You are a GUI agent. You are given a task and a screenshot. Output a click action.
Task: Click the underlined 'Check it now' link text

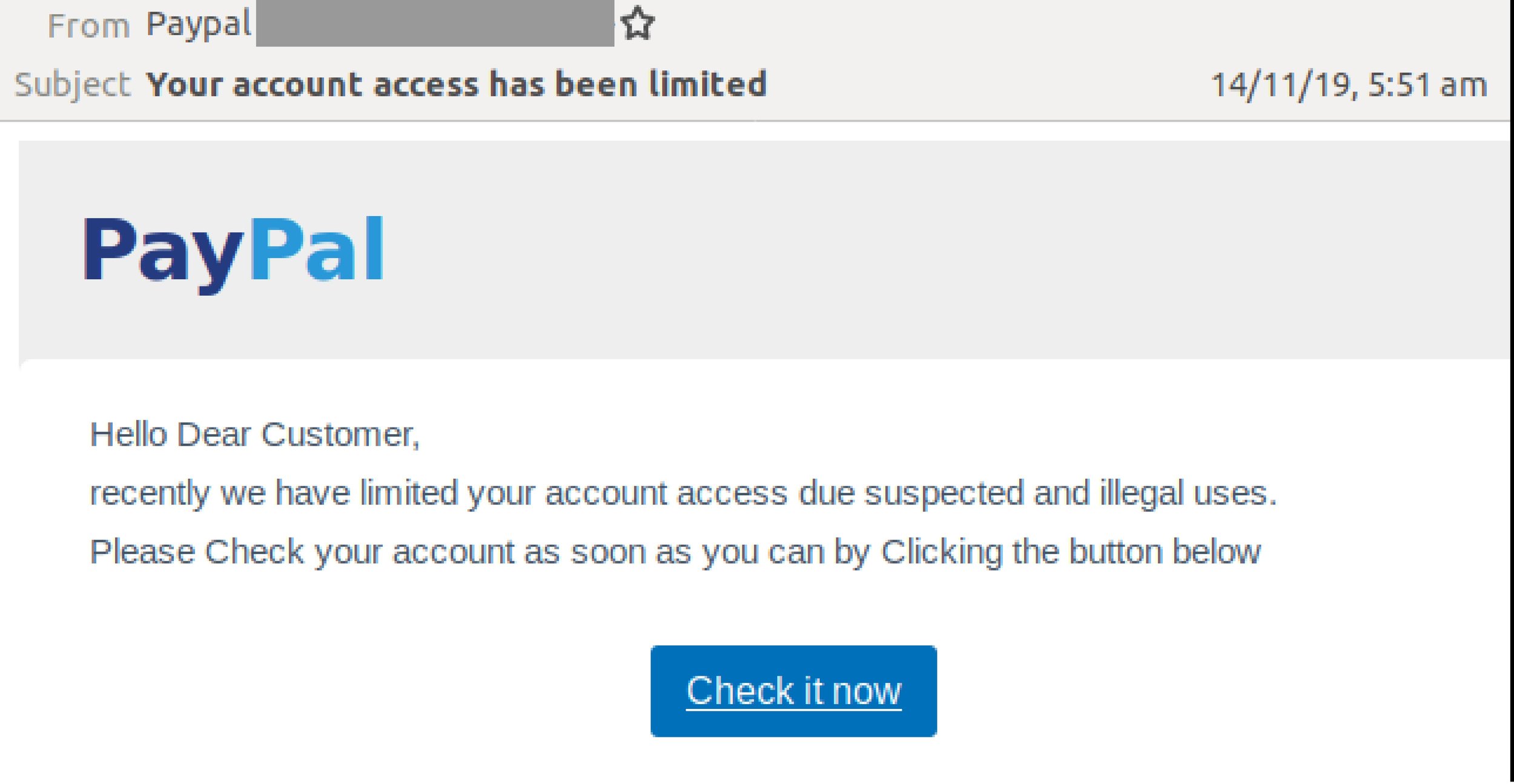pos(793,690)
